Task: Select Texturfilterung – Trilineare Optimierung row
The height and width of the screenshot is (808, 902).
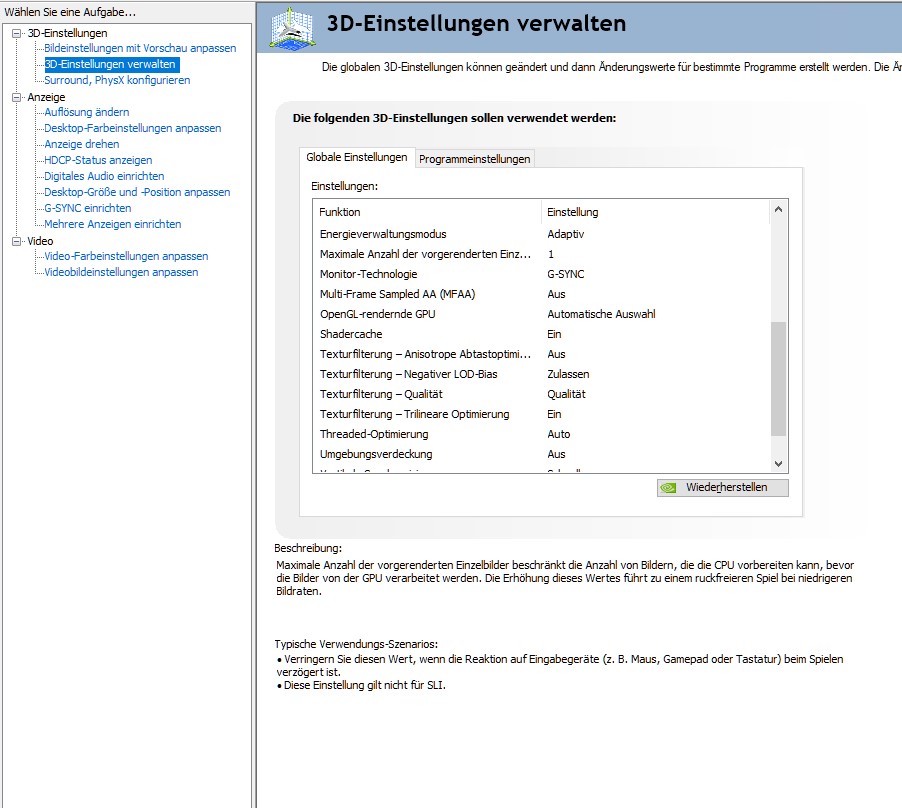Action: (541, 415)
